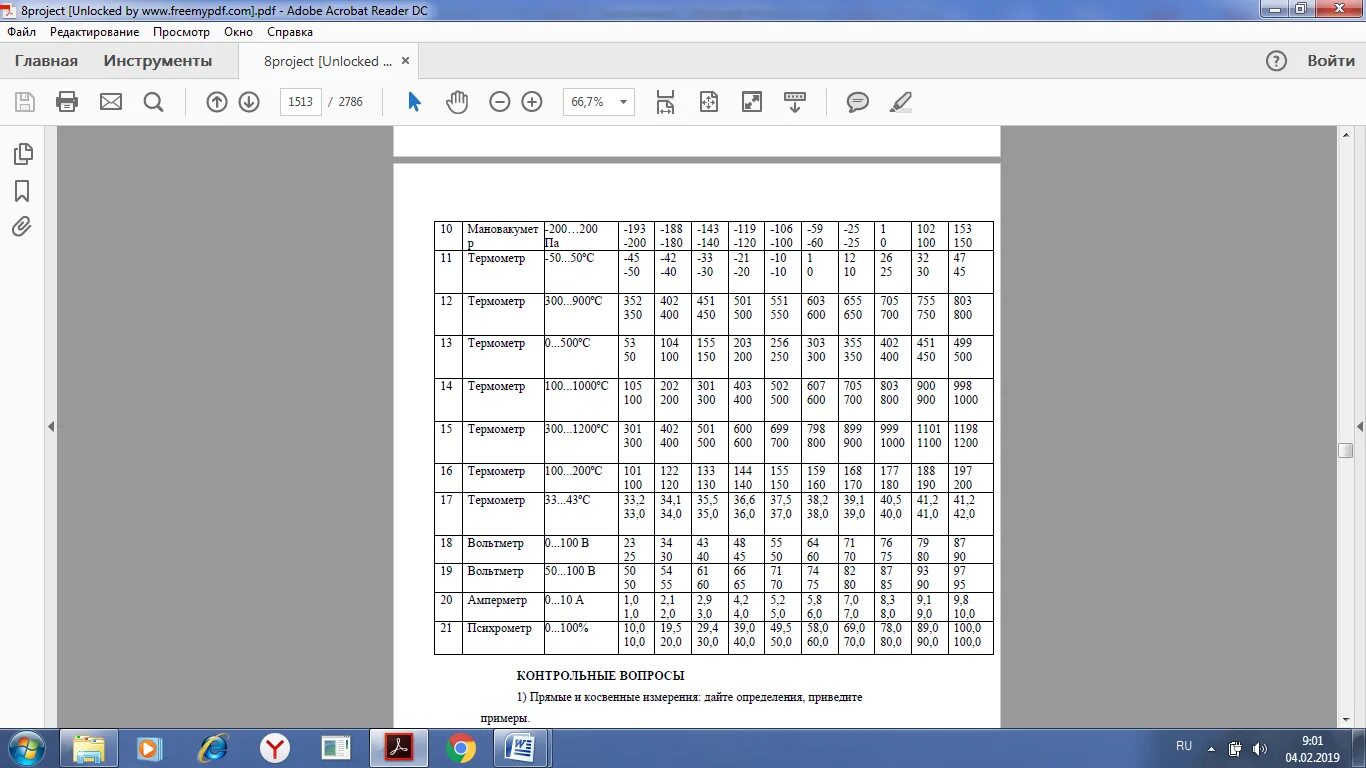Image resolution: width=1366 pixels, height=768 pixels.
Task: Open Google Chrome from taskbar
Action: pos(461,748)
